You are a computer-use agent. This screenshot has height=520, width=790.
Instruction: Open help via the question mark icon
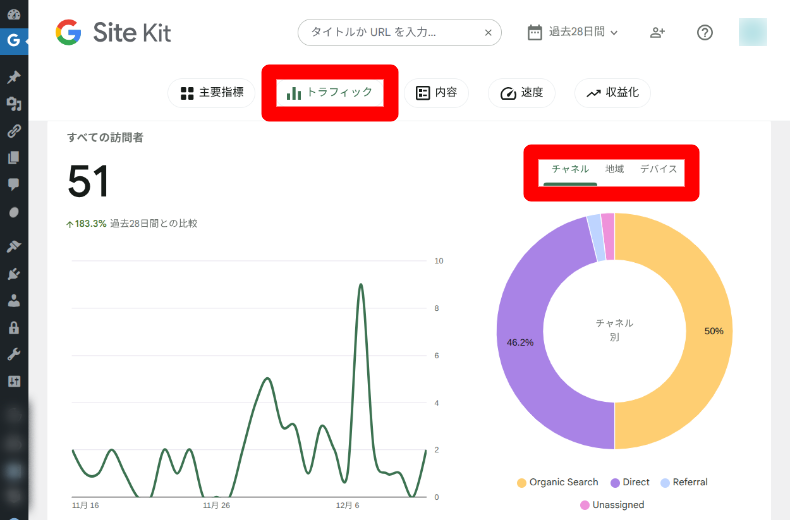point(704,33)
